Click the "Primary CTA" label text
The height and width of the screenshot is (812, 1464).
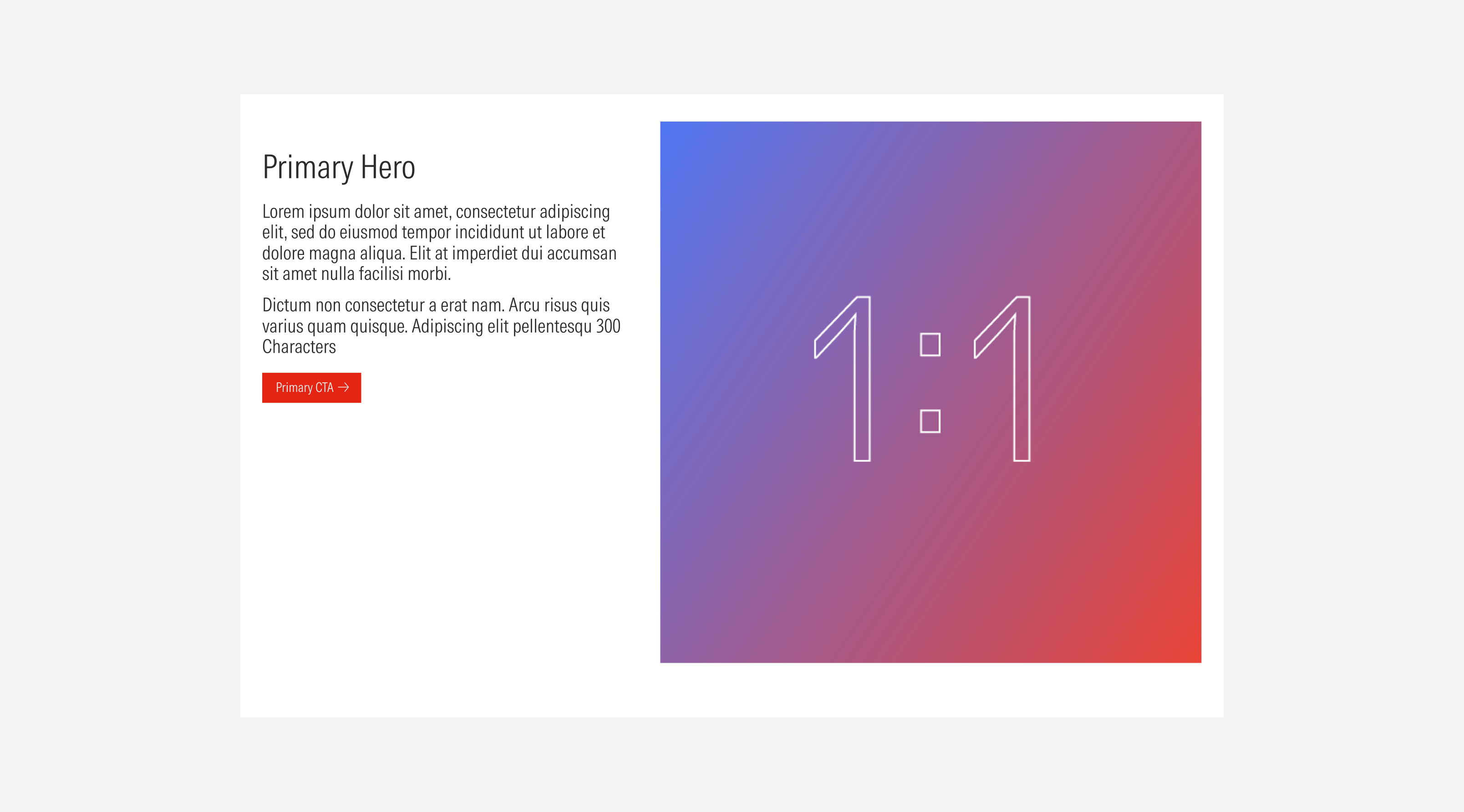[304, 387]
